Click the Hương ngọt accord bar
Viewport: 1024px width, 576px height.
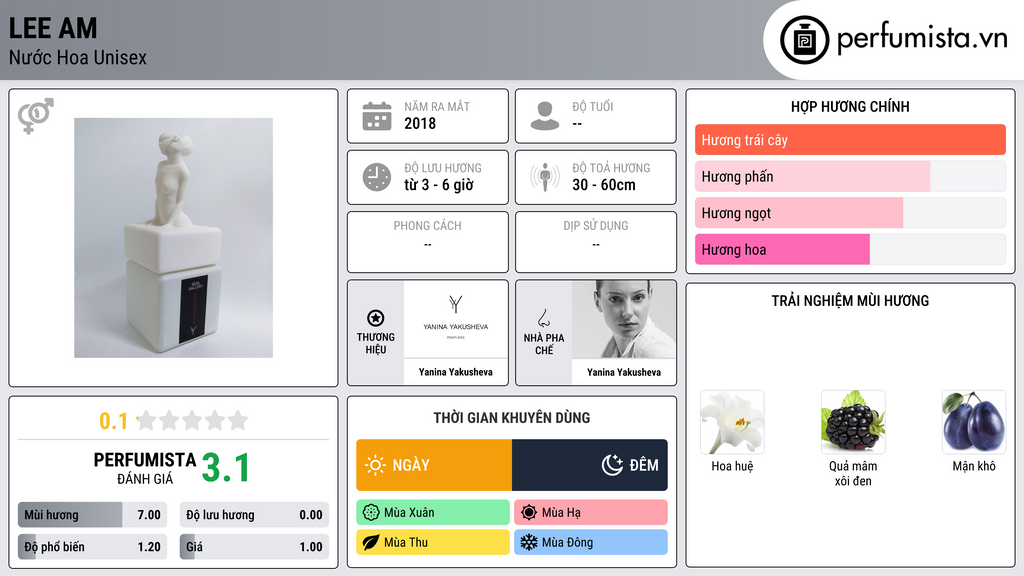(x=850, y=213)
